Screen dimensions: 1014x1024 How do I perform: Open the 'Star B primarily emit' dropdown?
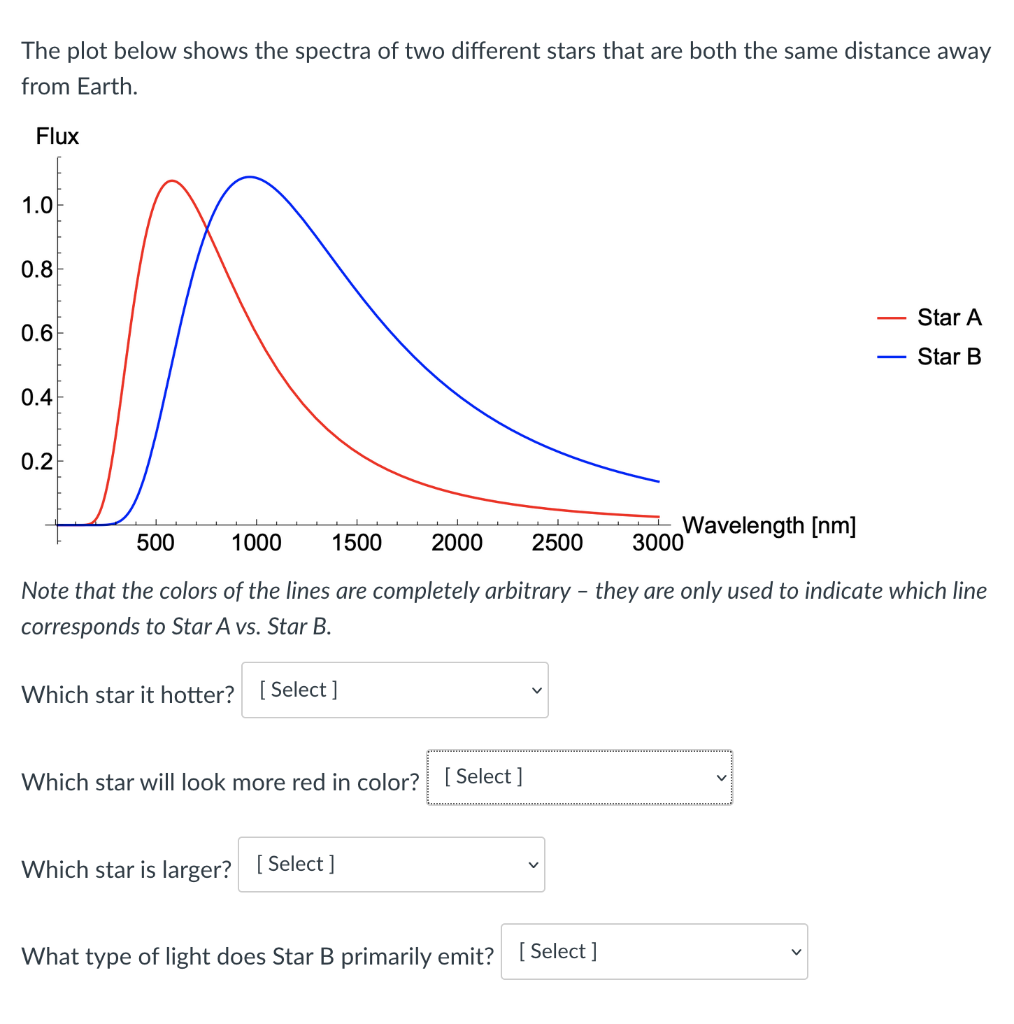[654, 951]
